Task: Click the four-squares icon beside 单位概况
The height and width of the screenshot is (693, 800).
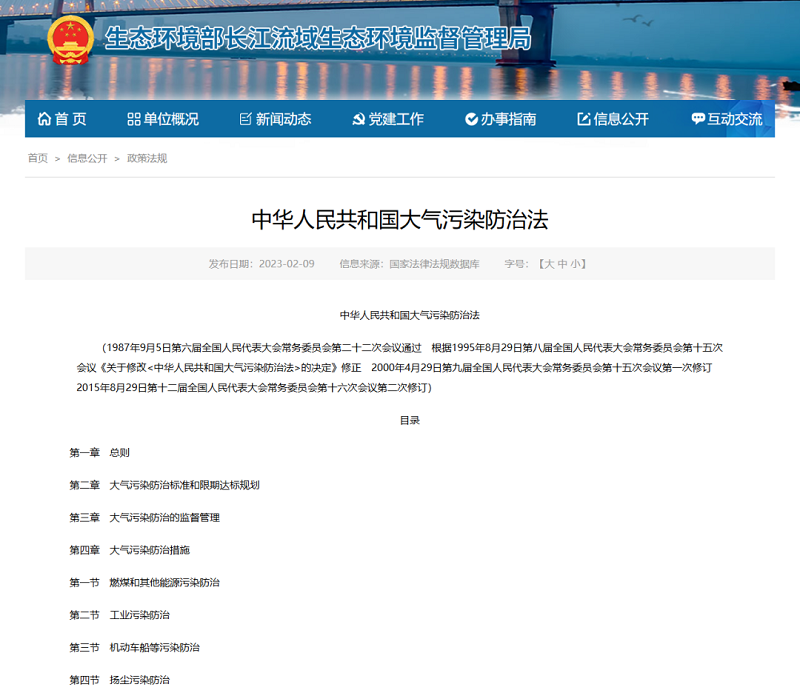Action: (x=134, y=119)
